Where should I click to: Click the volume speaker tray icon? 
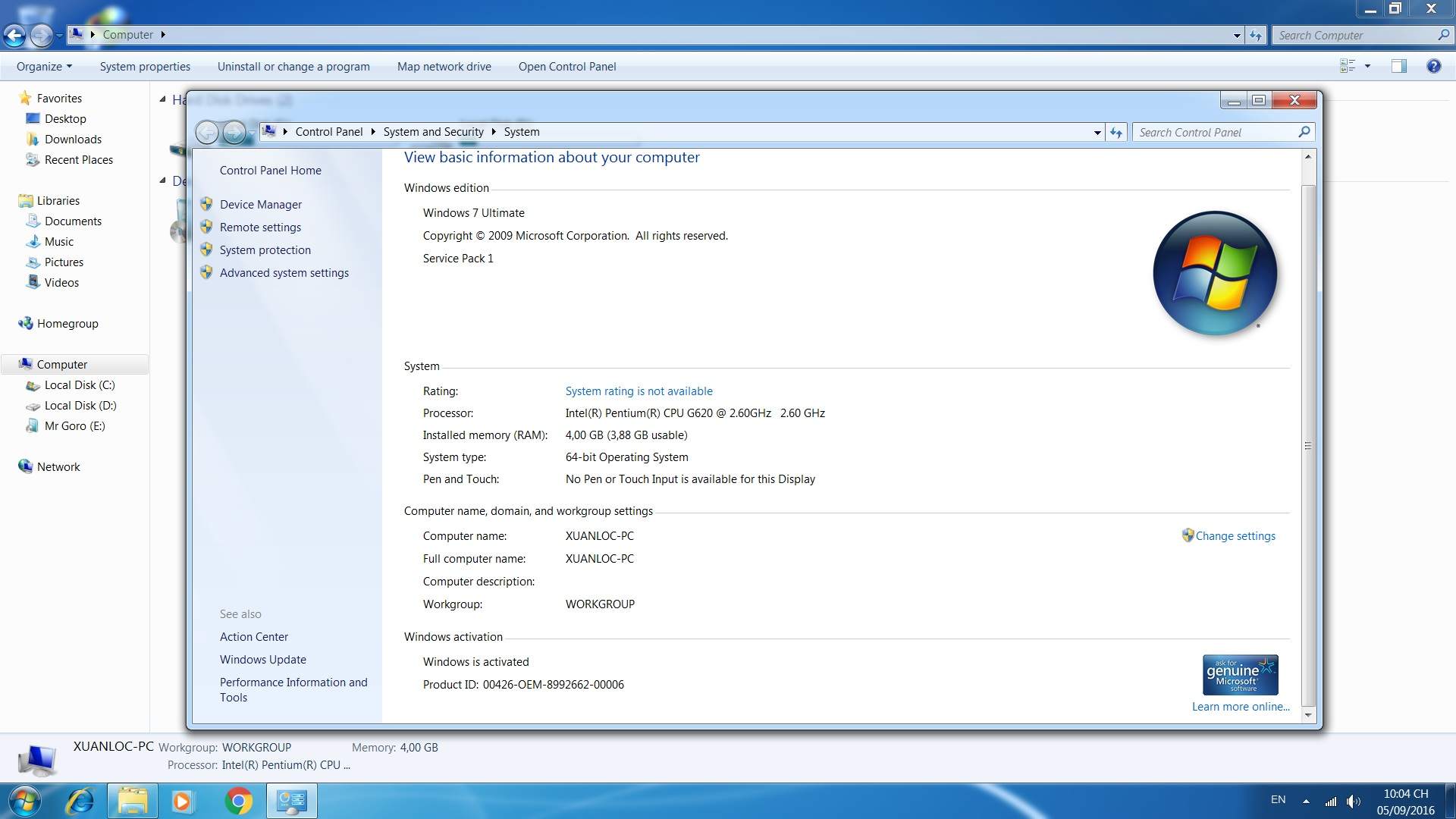coord(1353,801)
